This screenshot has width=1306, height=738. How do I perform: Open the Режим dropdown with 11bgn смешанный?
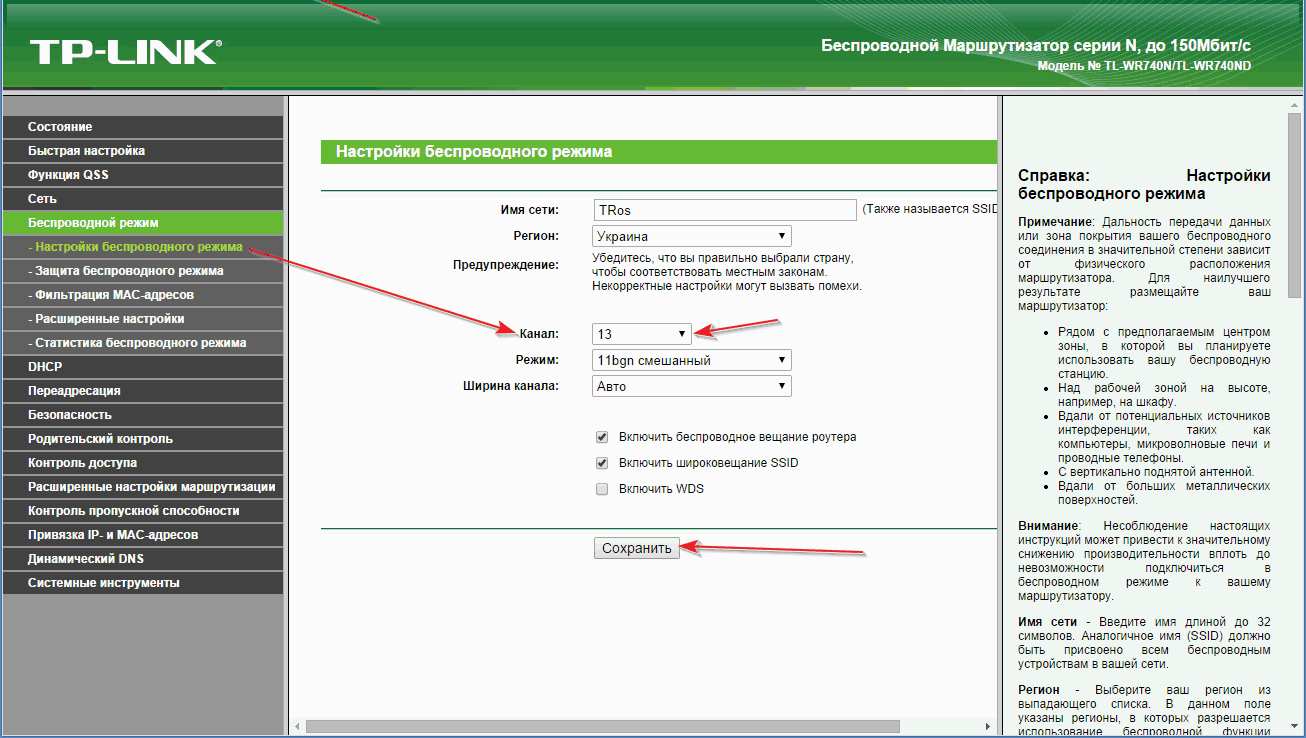[x=691, y=360]
